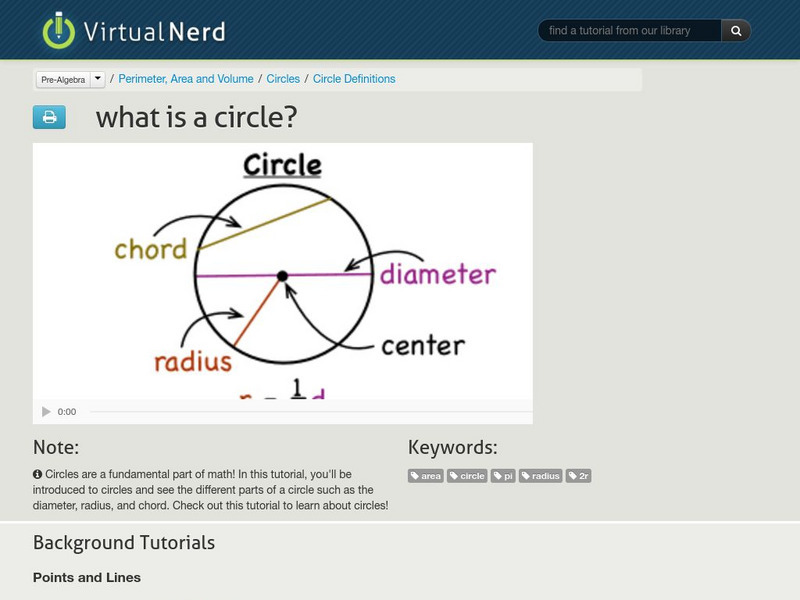800x600 pixels.
Task: Play the circle tutorial video
Action: [46, 412]
